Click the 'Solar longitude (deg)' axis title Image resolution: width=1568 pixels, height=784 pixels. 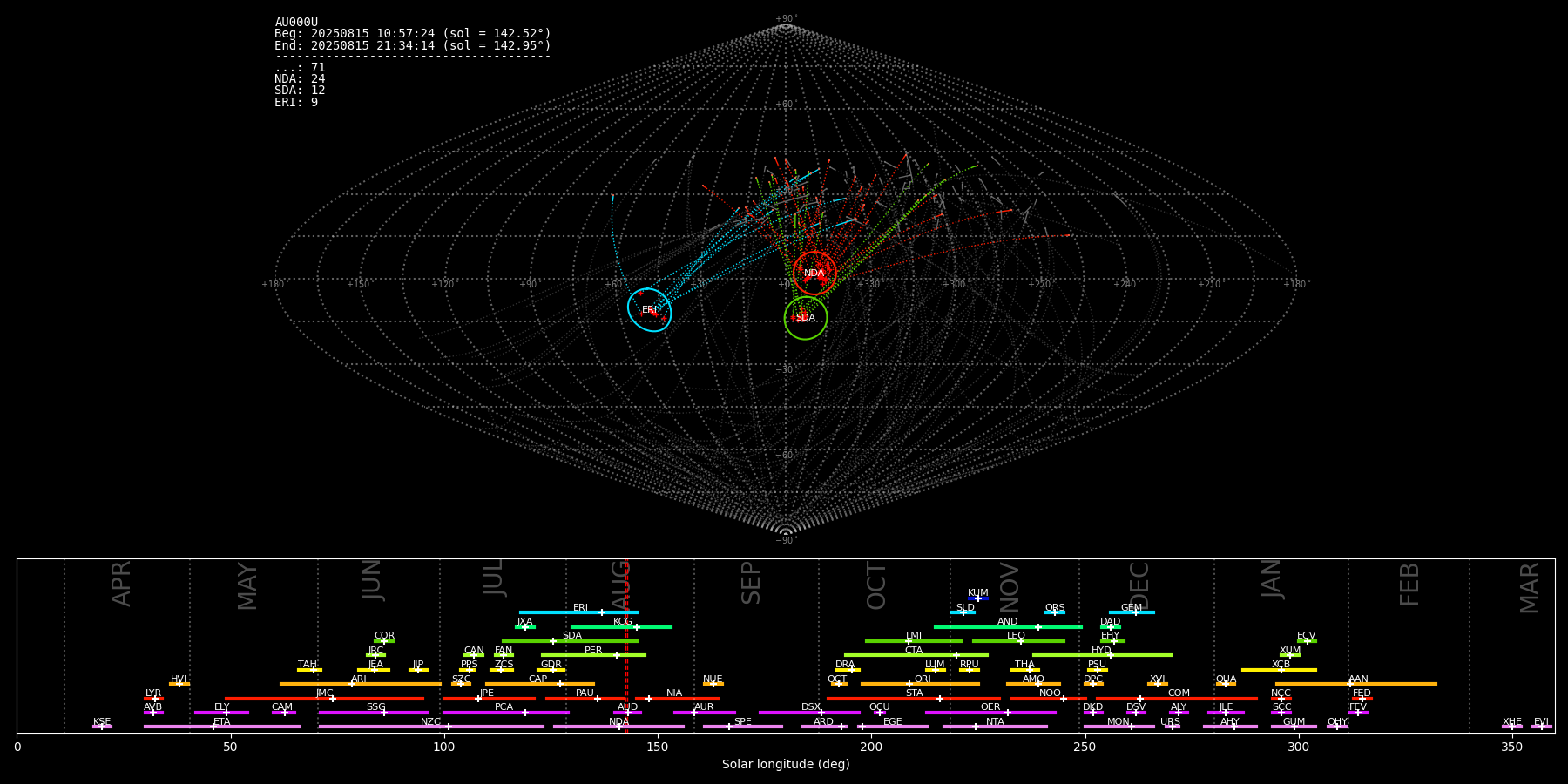[786, 765]
